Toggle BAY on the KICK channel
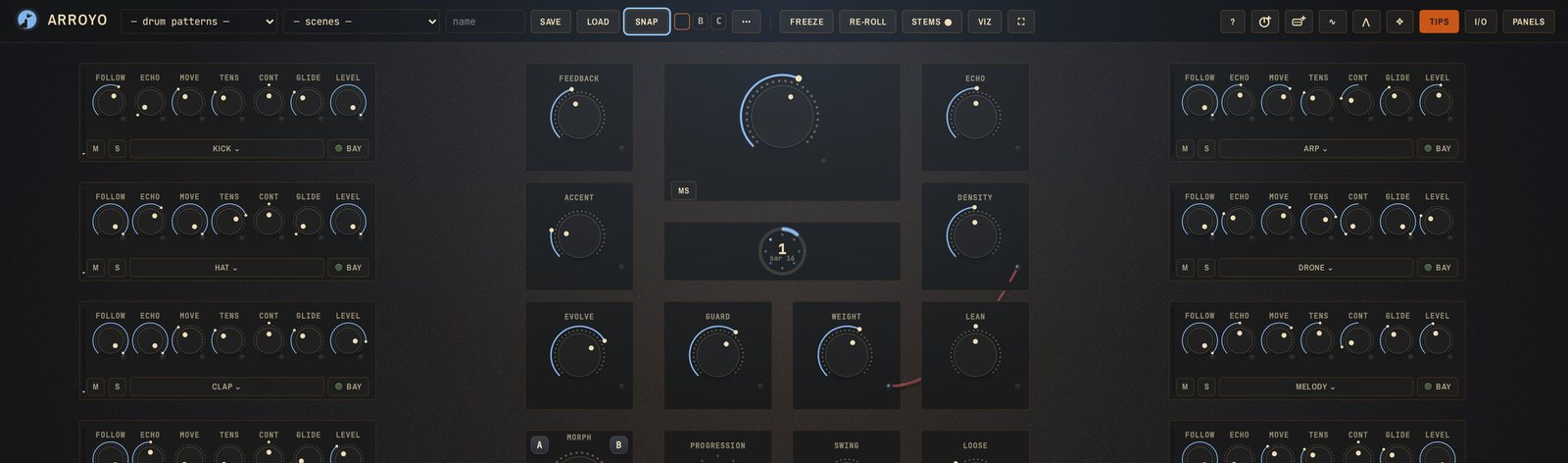 [x=348, y=149]
